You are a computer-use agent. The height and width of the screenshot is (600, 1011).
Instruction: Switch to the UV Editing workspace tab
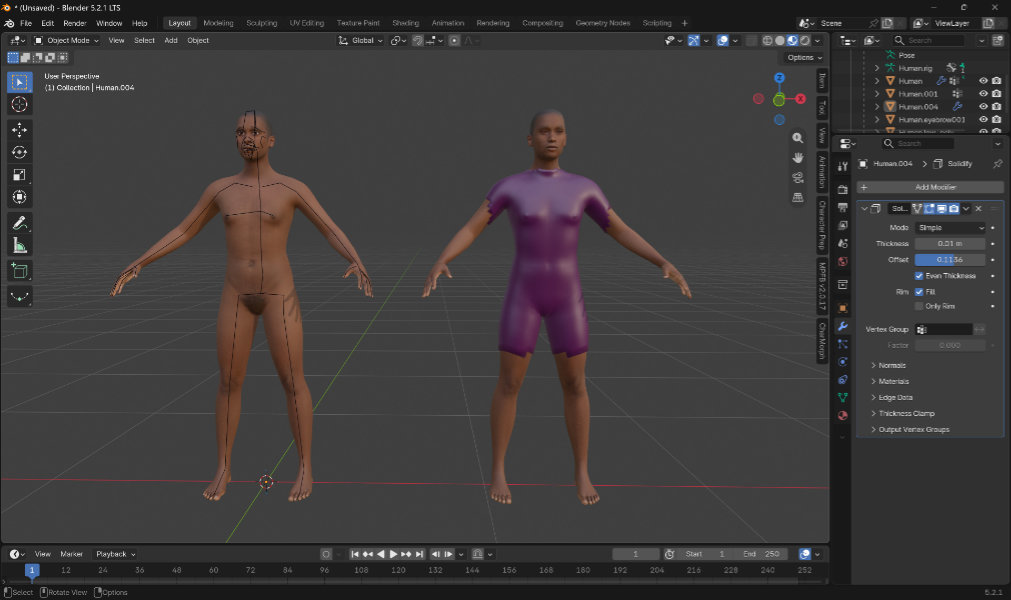[306, 23]
